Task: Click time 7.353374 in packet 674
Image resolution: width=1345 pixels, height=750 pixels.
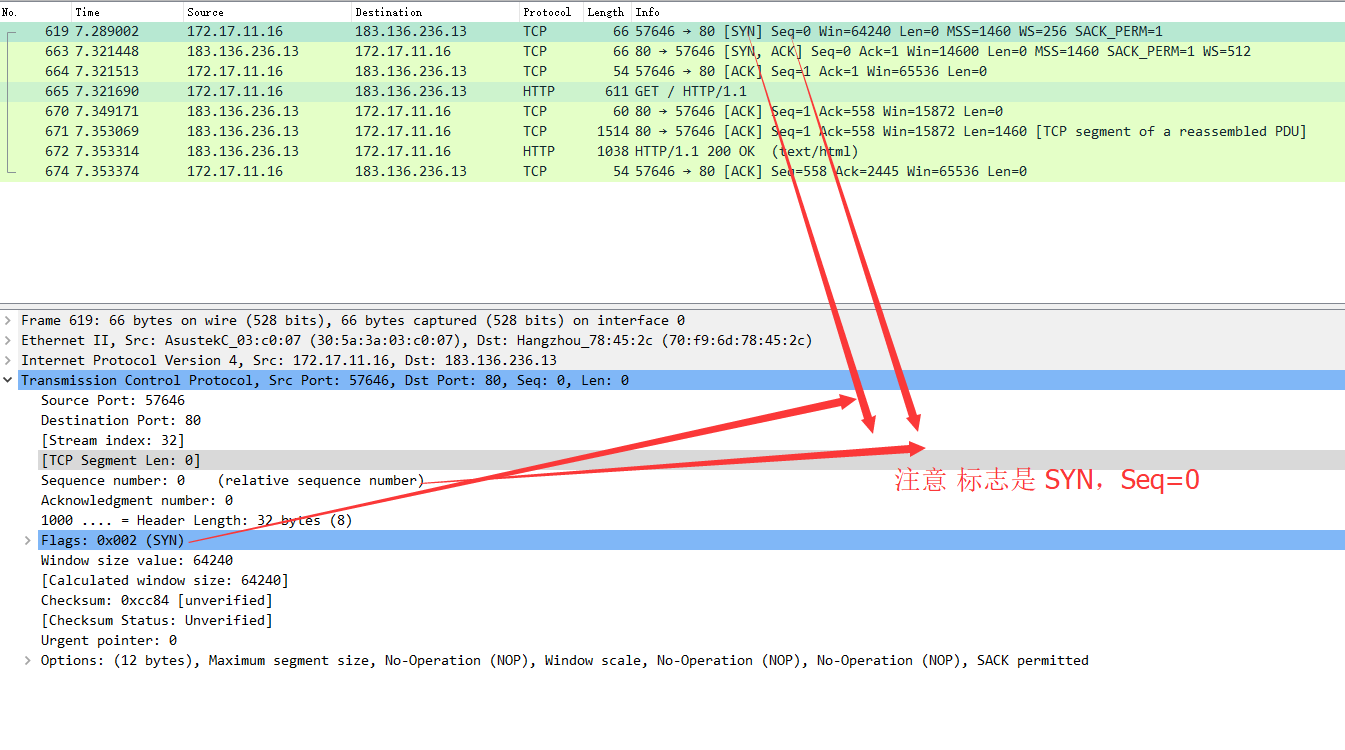Action: click(107, 172)
